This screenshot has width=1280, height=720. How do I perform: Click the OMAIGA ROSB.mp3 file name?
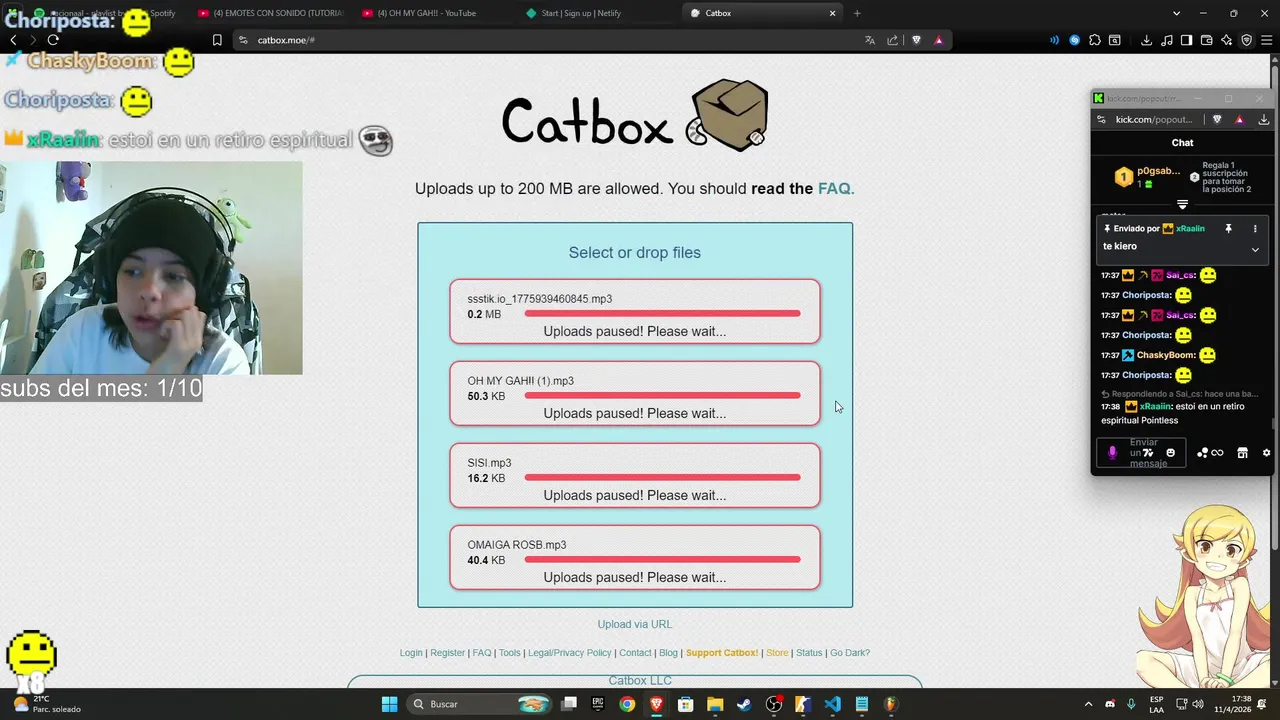click(x=517, y=545)
